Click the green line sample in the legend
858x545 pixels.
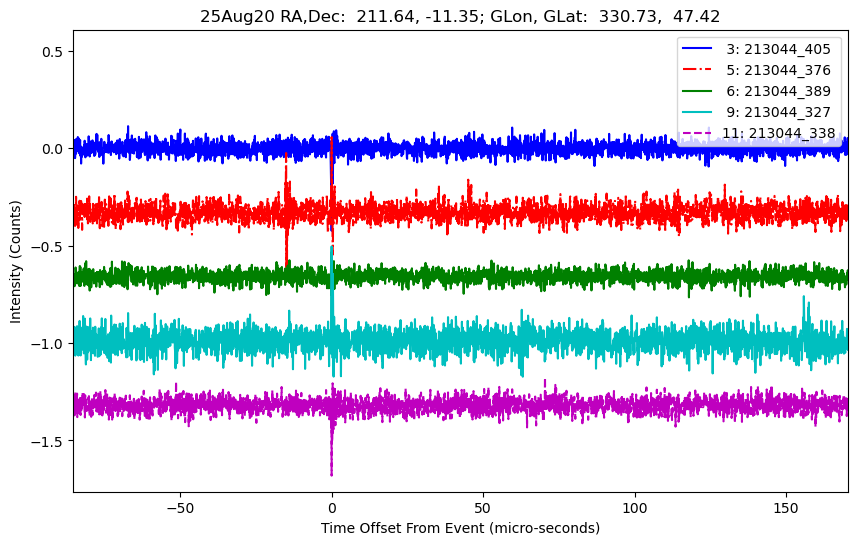(697, 90)
